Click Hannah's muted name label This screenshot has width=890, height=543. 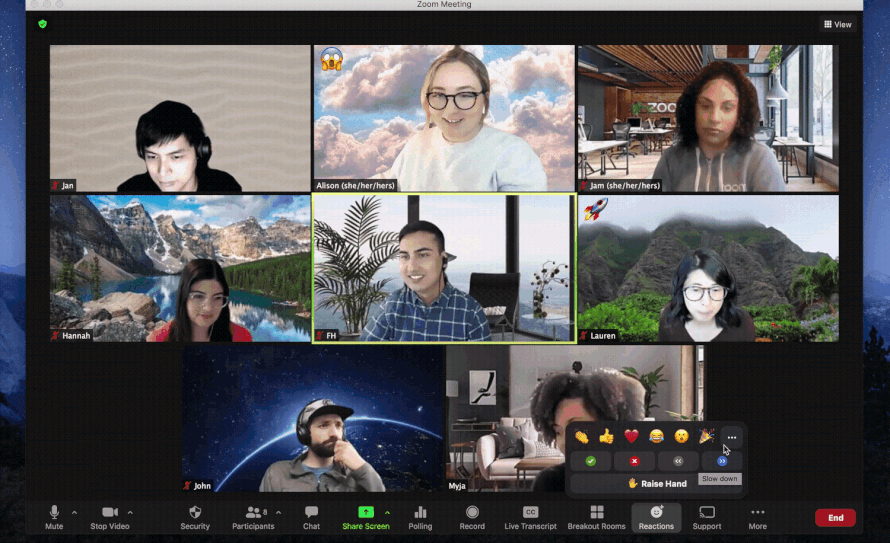(x=72, y=336)
